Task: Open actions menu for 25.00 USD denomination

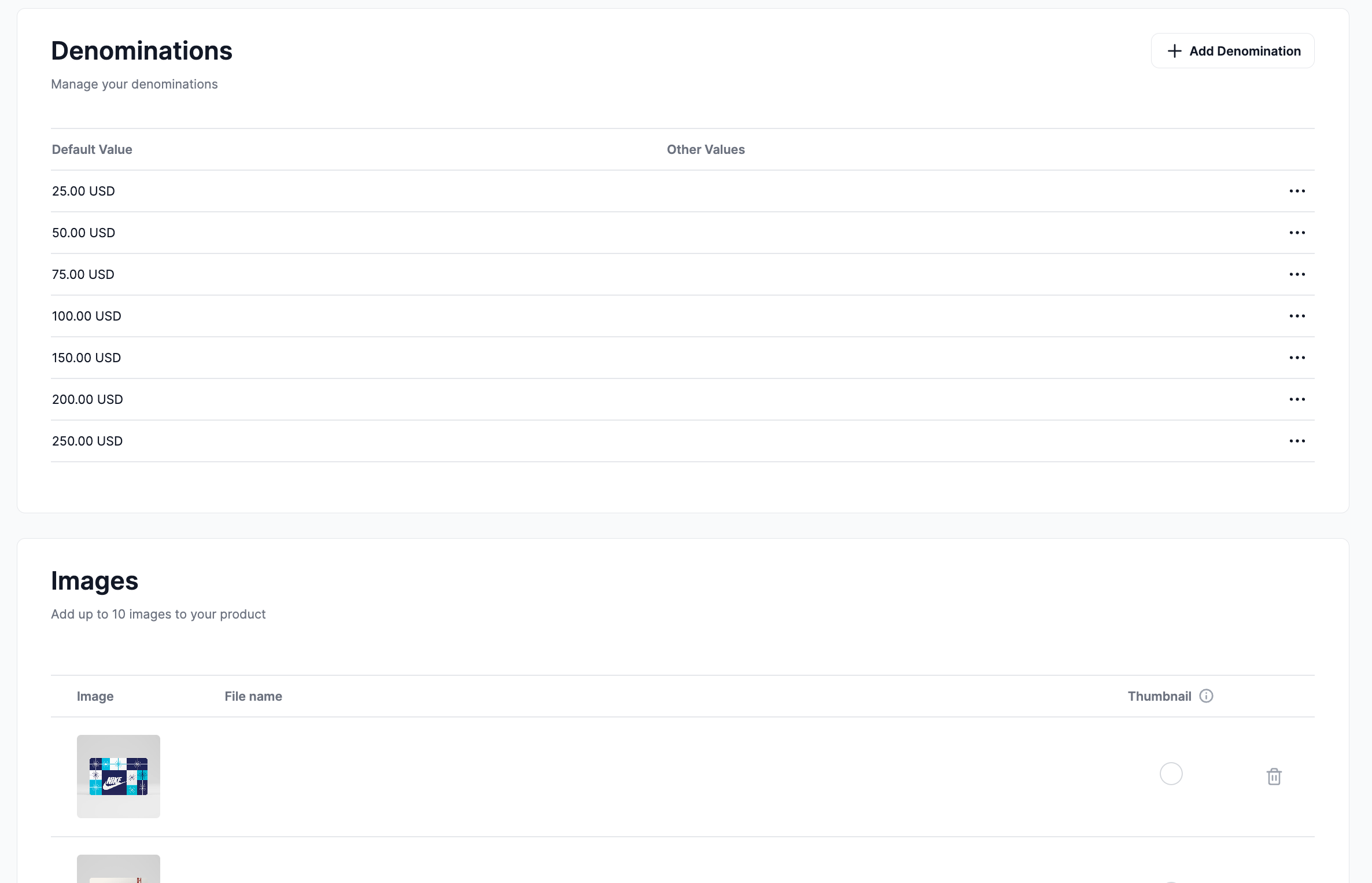Action: pyautogui.click(x=1298, y=191)
